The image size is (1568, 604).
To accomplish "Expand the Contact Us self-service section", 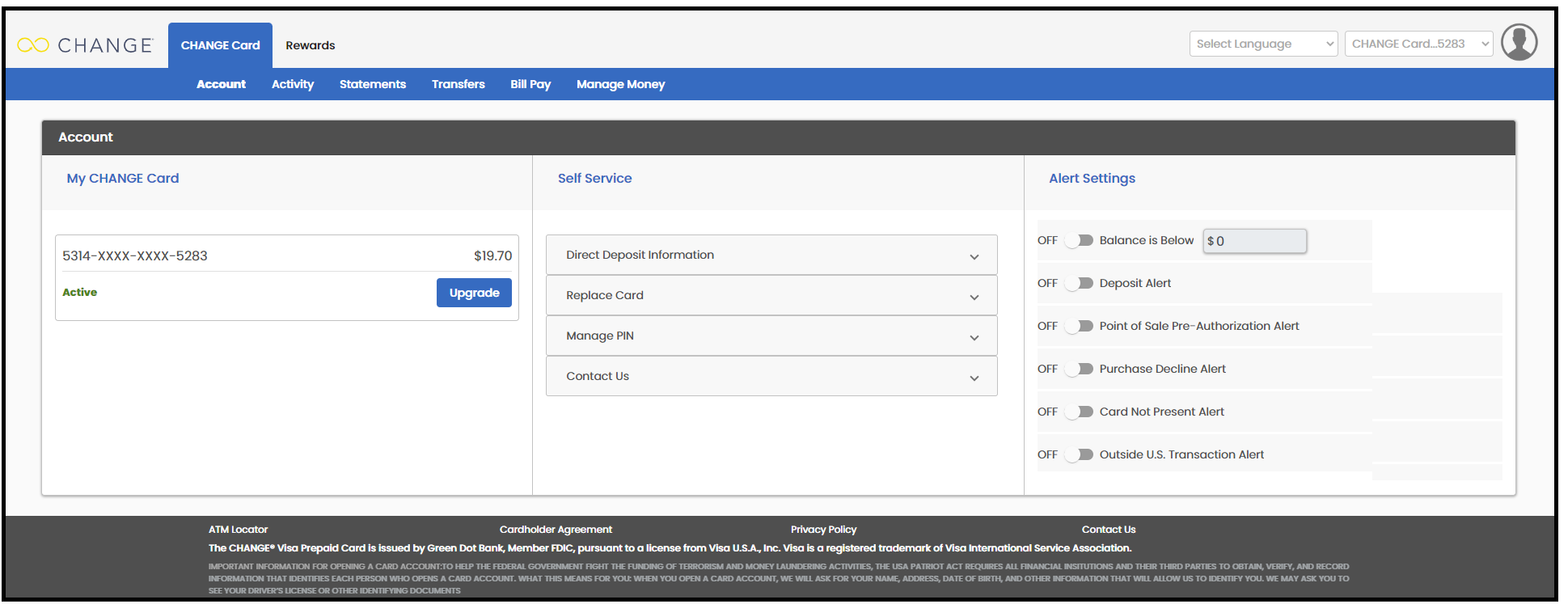I will coord(771,376).
